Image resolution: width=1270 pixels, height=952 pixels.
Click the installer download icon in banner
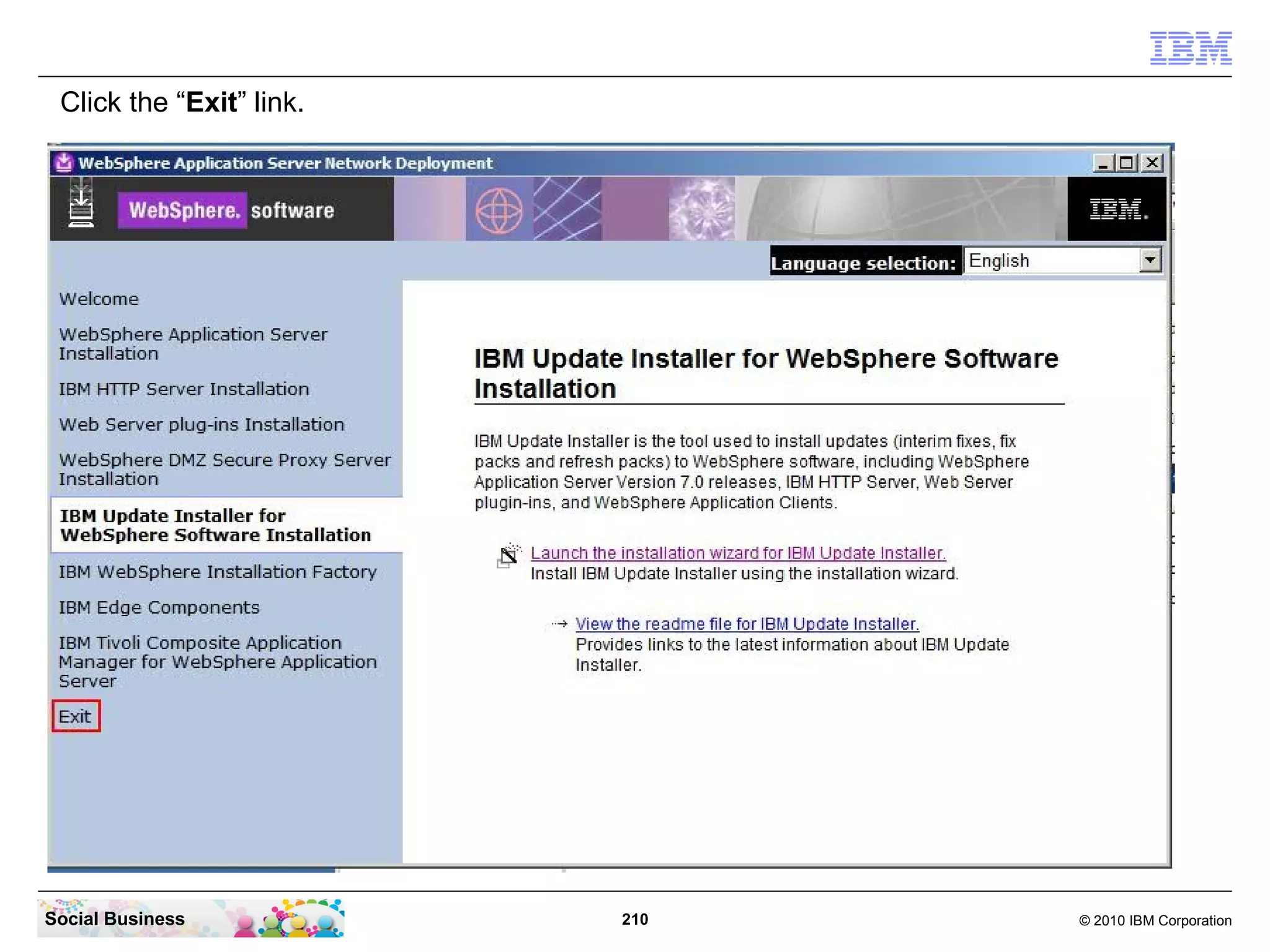(x=81, y=203)
